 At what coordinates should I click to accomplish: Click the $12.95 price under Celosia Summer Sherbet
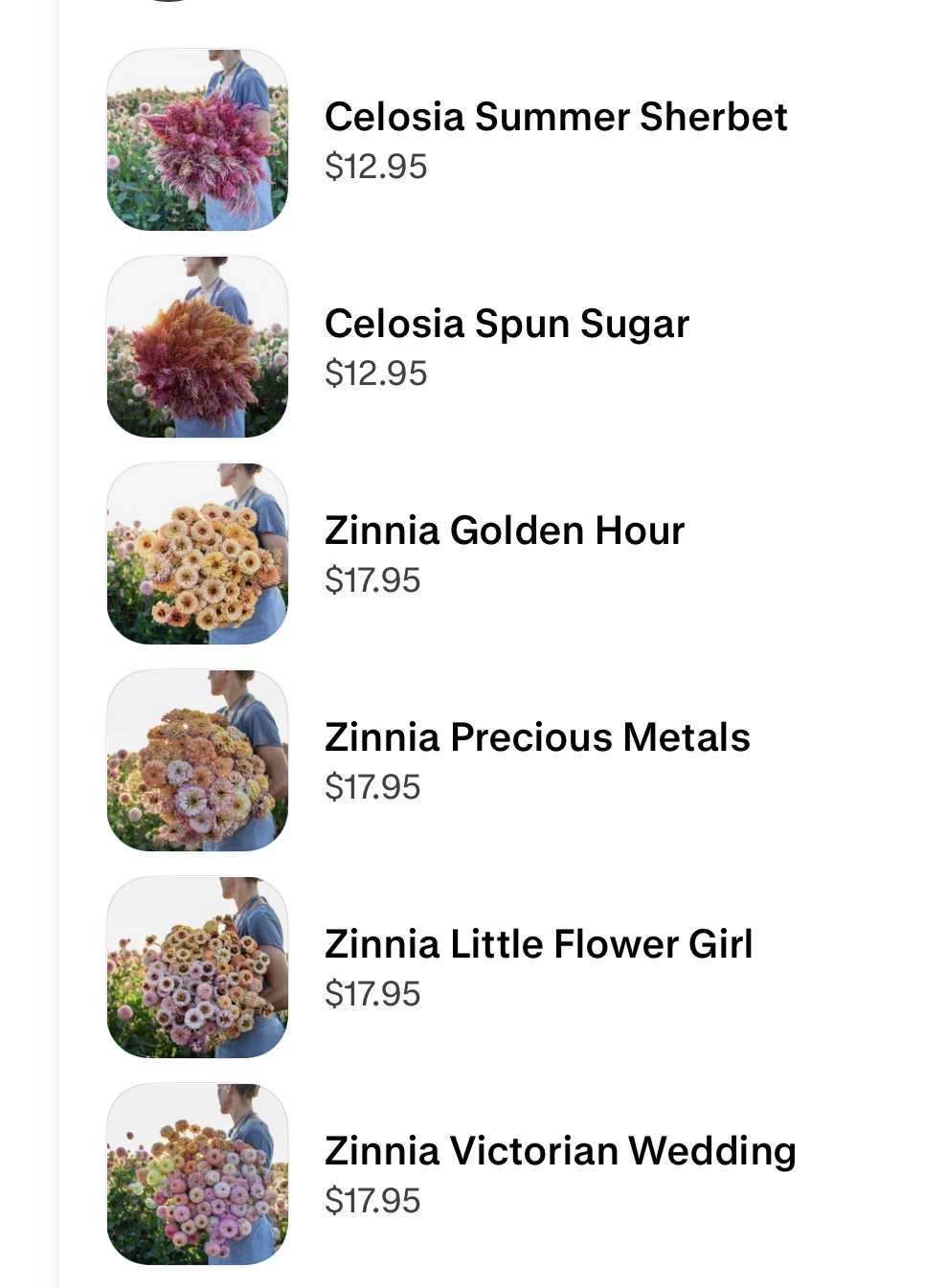pos(375,167)
